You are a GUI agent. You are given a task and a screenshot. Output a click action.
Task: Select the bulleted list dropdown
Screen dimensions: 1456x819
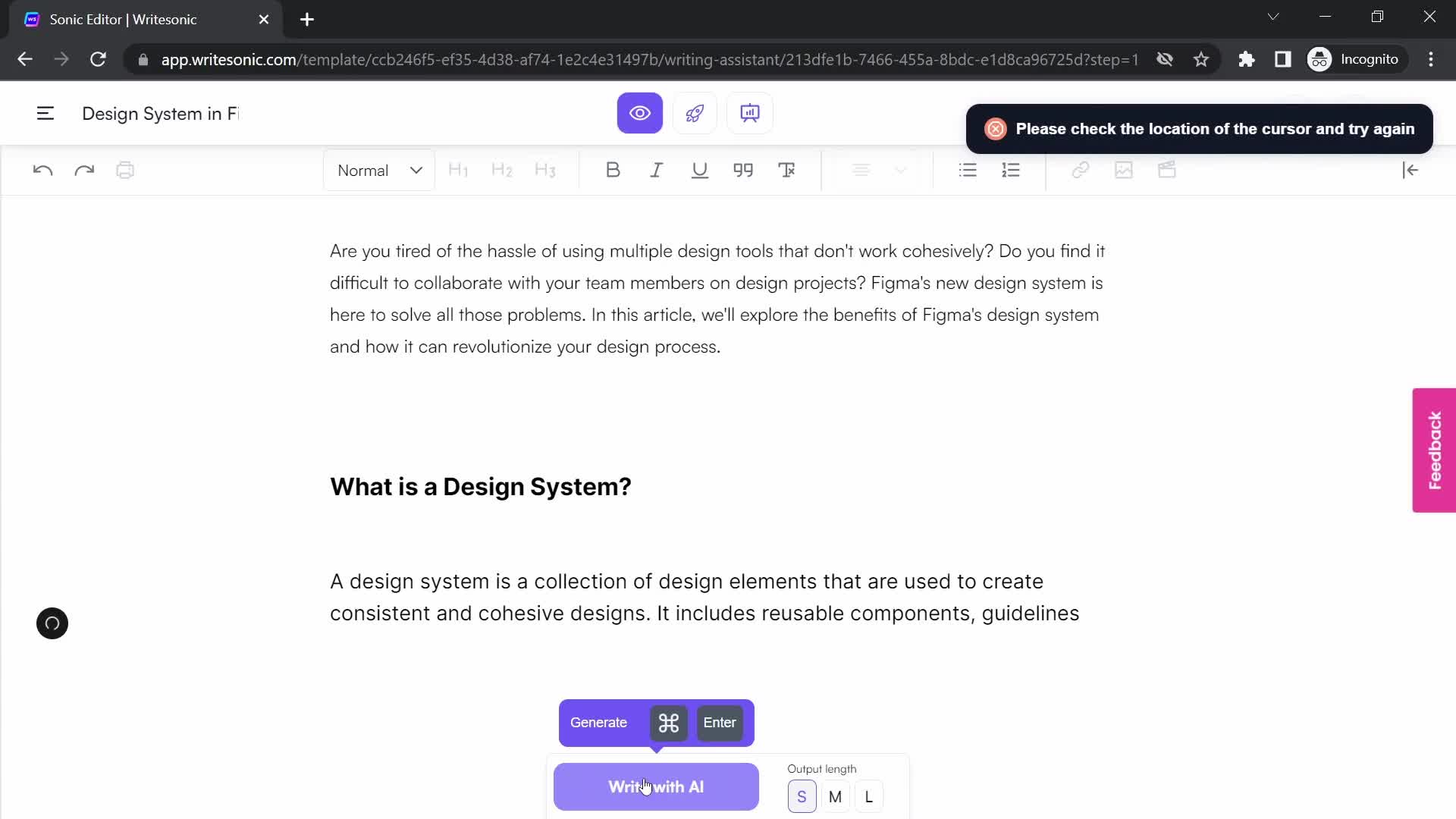(968, 170)
